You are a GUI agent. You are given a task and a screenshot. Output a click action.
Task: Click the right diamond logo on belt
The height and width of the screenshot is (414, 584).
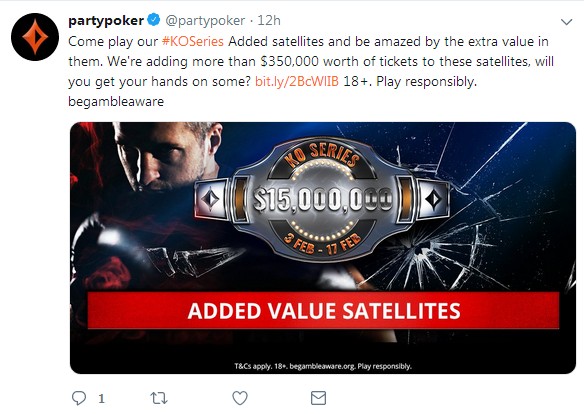433,199
